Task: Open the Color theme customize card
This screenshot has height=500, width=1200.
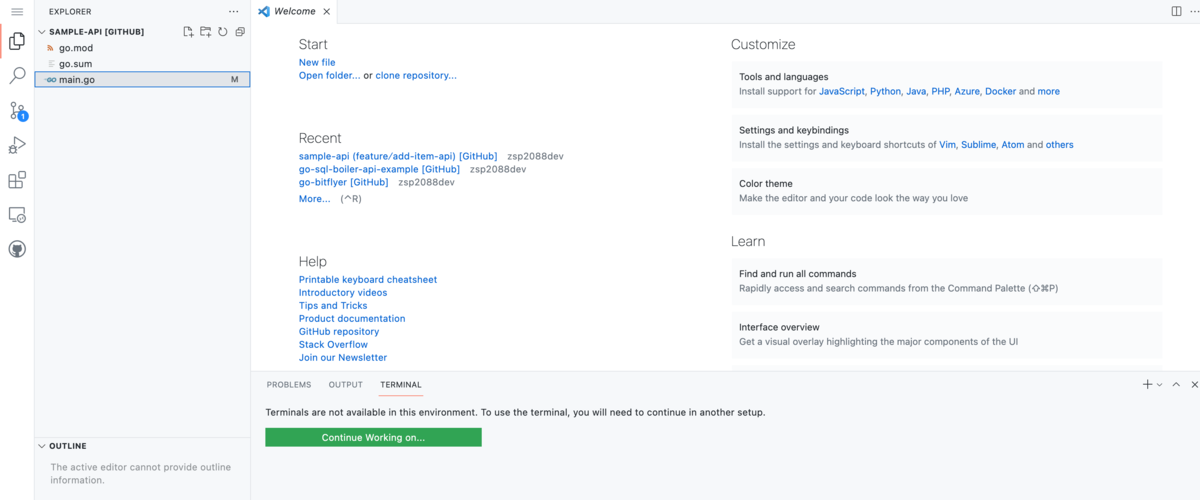Action: [947, 191]
